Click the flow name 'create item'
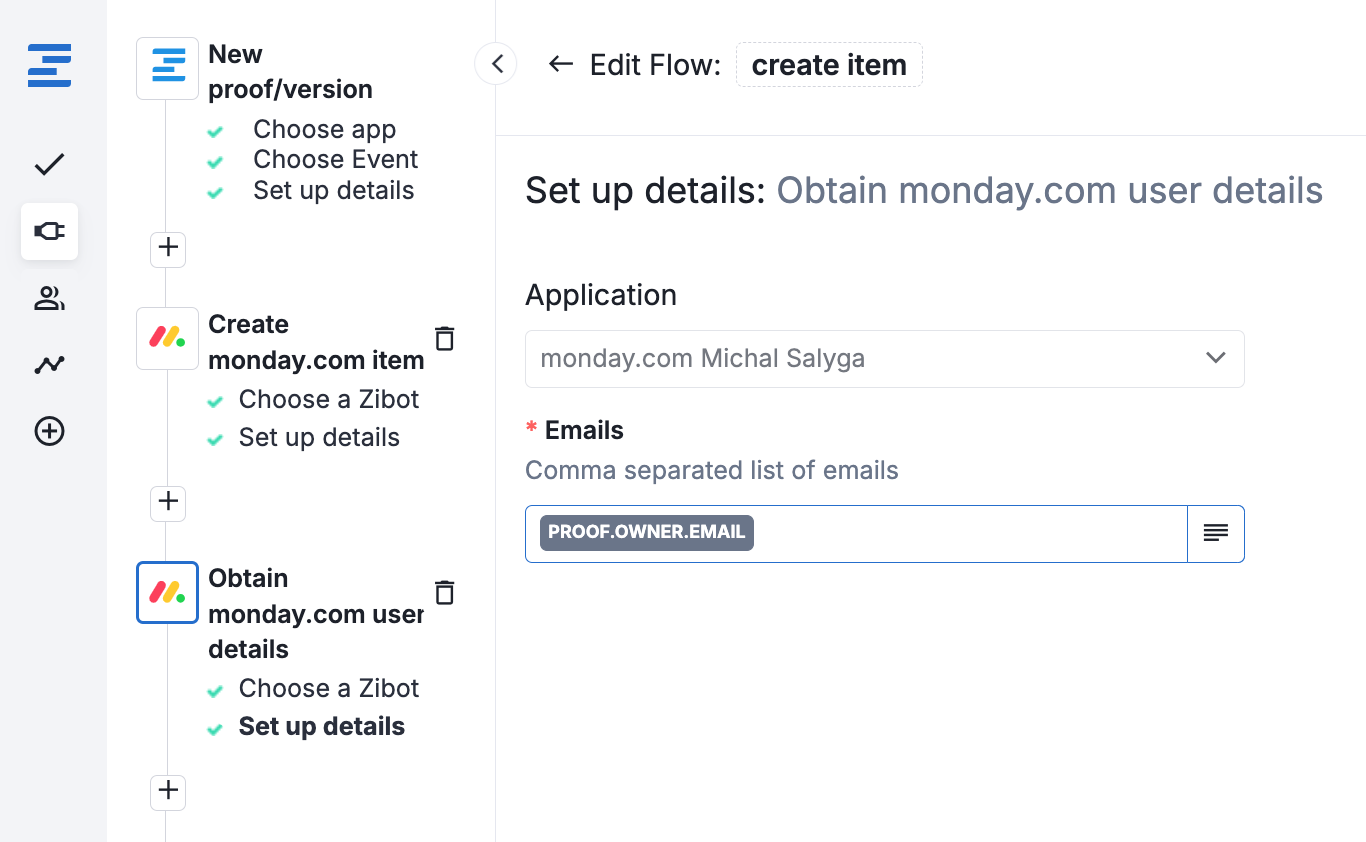This screenshot has height=842, width=1366. click(829, 65)
